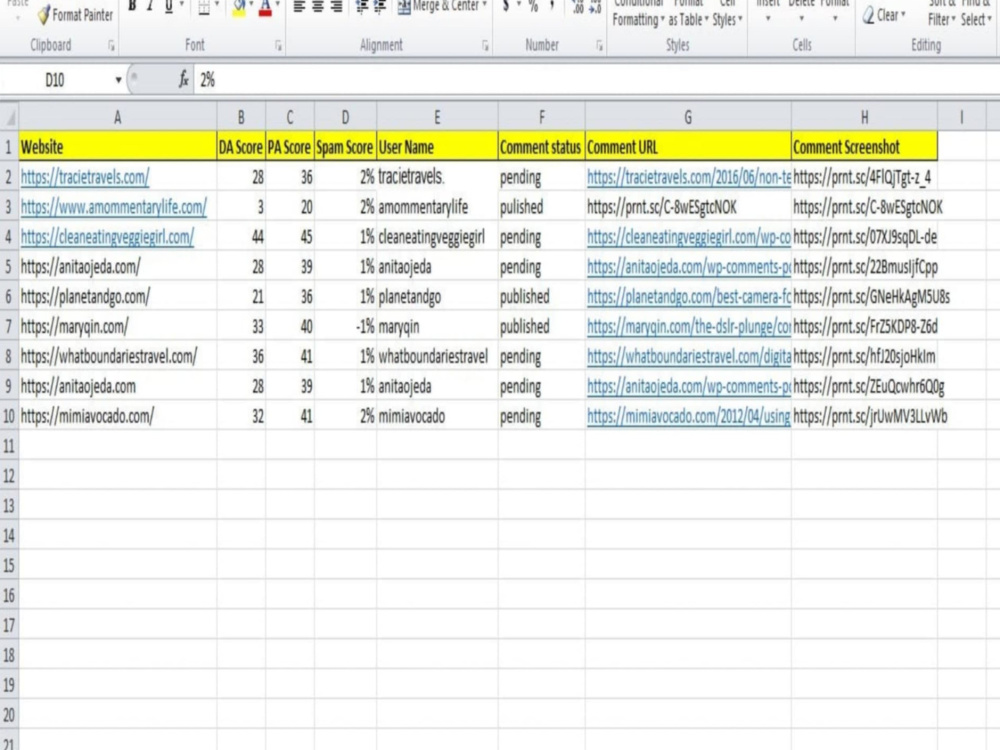Select the 'Spam Score' header cell
The height and width of the screenshot is (750, 1000).
[x=345, y=147]
